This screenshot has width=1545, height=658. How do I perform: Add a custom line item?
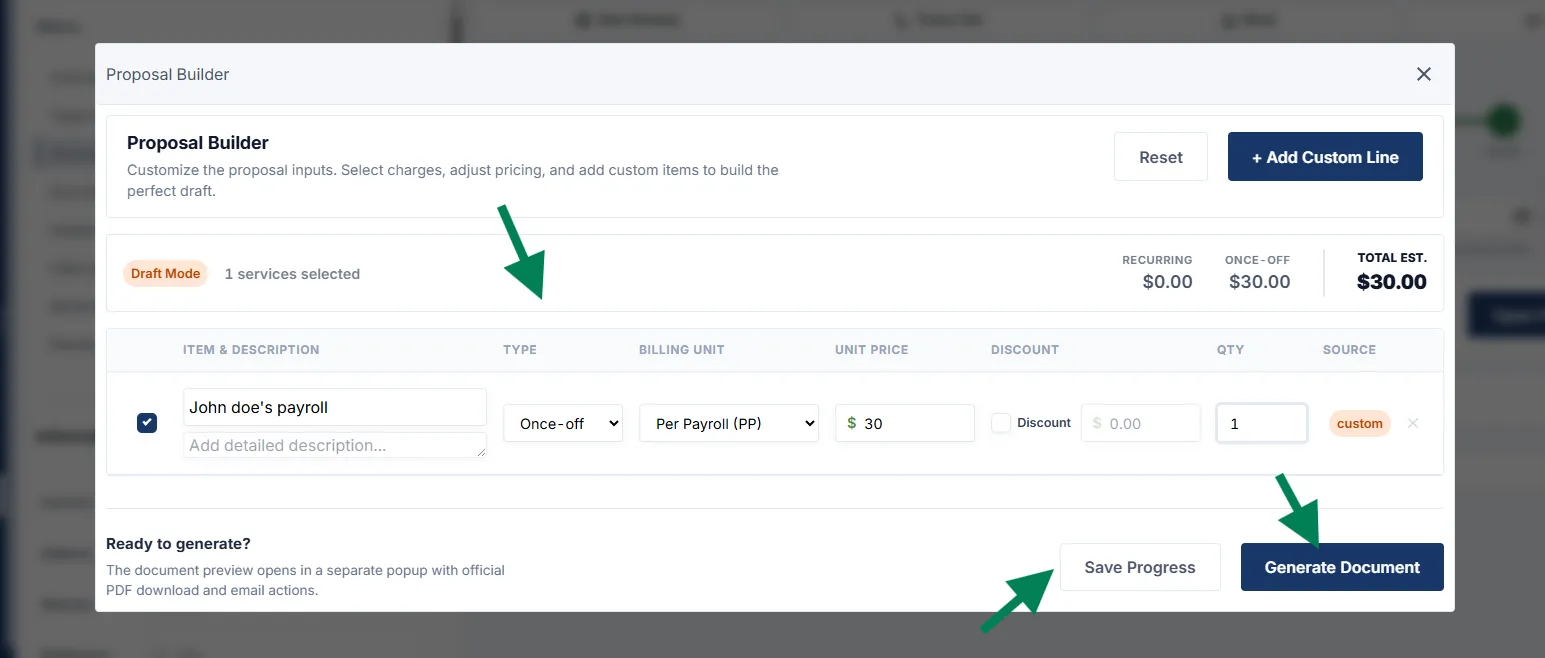tap(1325, 157)
